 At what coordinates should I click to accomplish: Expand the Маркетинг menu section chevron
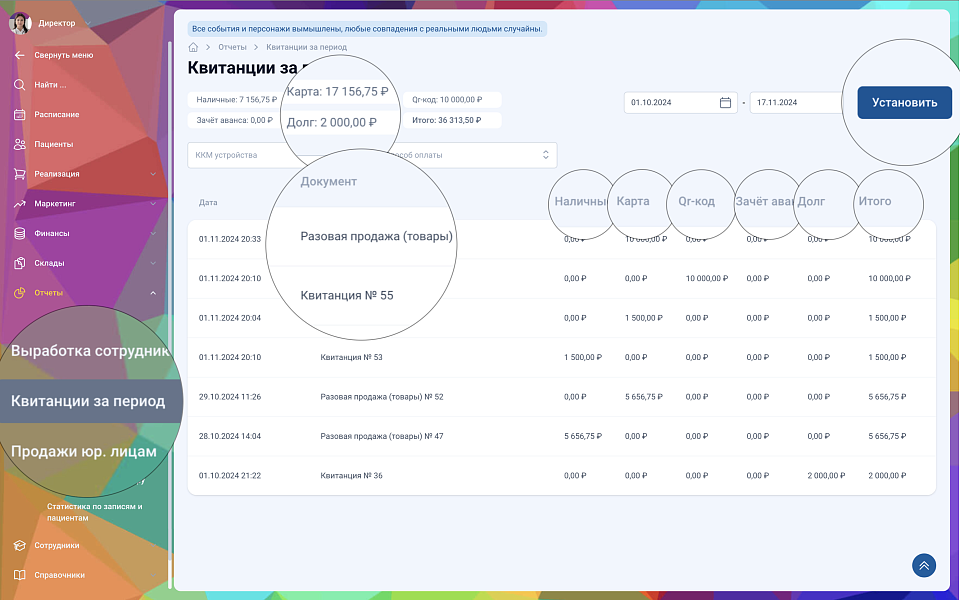click(x=153, y=204)
